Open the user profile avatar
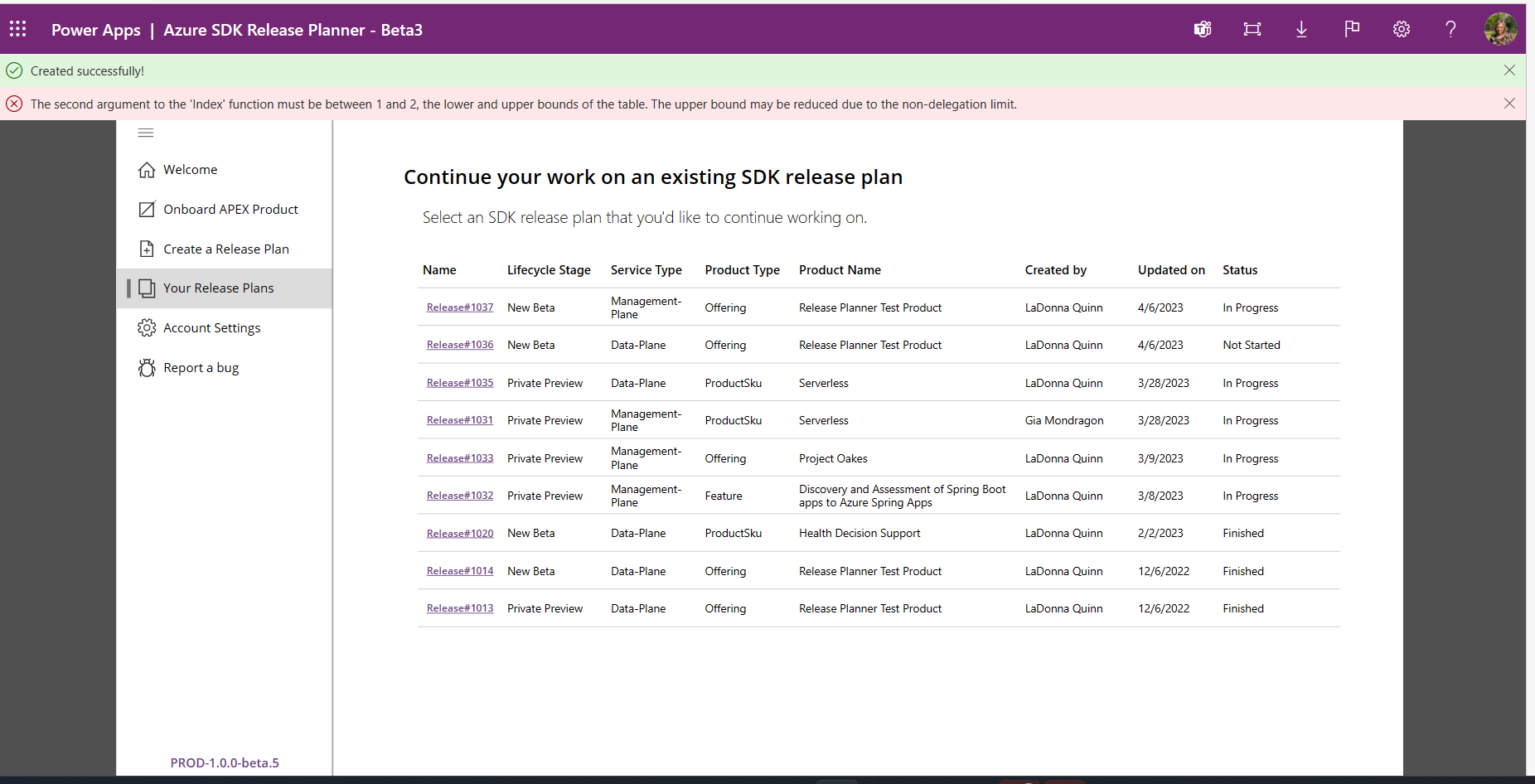 (1502, 29)
